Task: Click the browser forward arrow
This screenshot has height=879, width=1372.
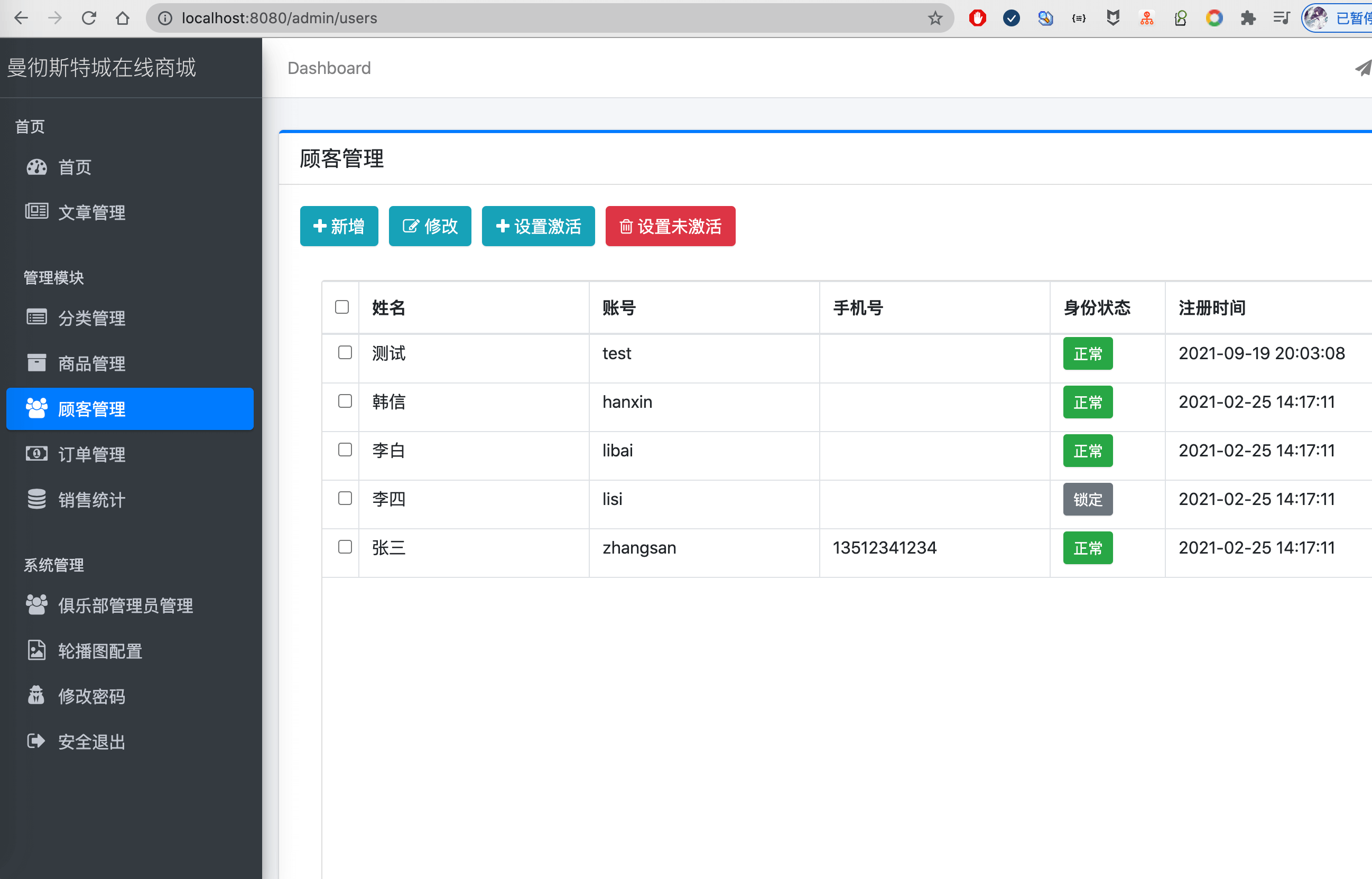Action: [x=55, y=18]
